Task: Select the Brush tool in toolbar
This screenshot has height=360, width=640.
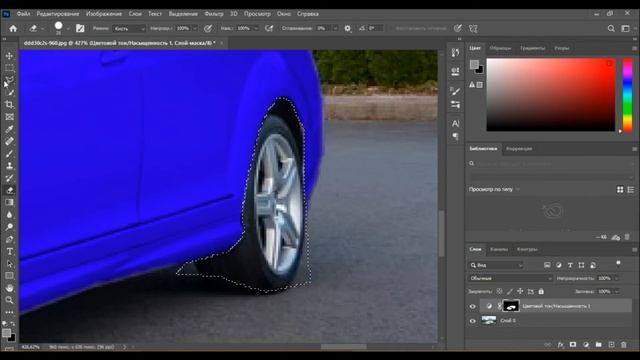Action: pos(9,153)
